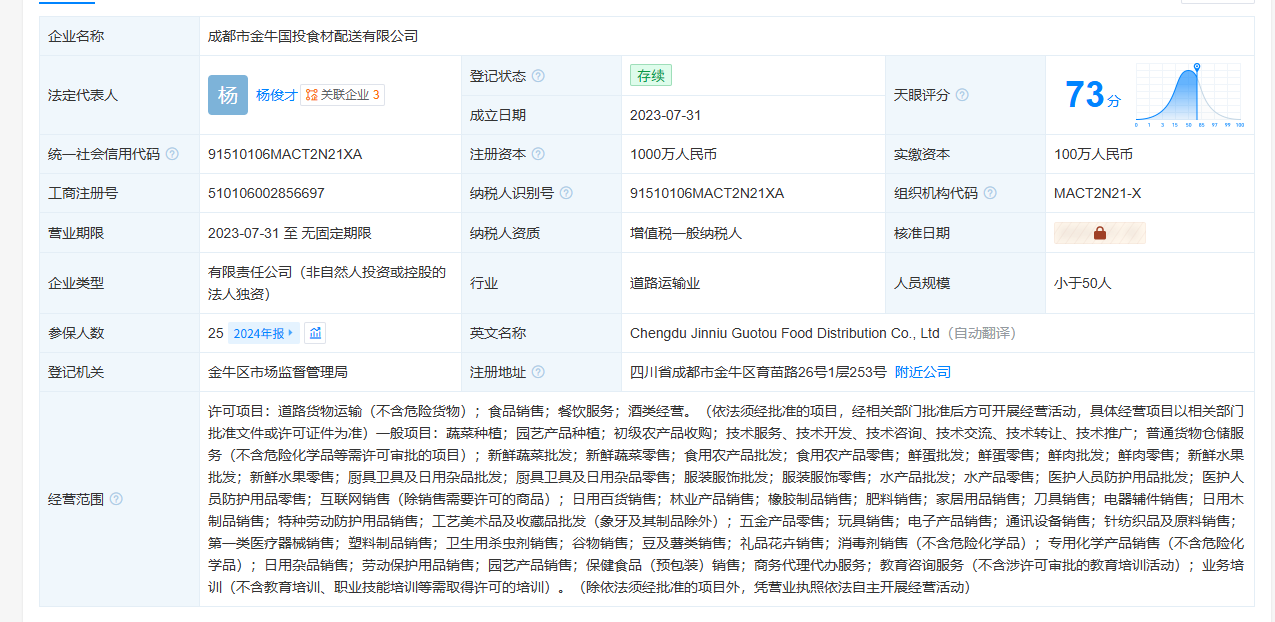Click the company name 成都市金牛国投食材配送有限公司
The height and width of the screenshot is (622, 1275).
point(312,36)
